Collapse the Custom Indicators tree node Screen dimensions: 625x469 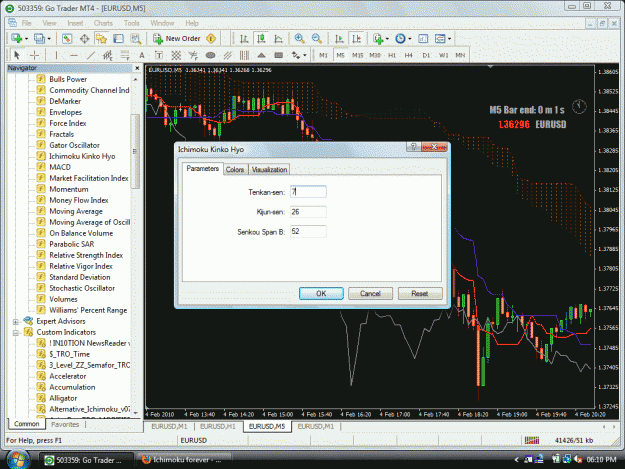(x=16, y=332)
